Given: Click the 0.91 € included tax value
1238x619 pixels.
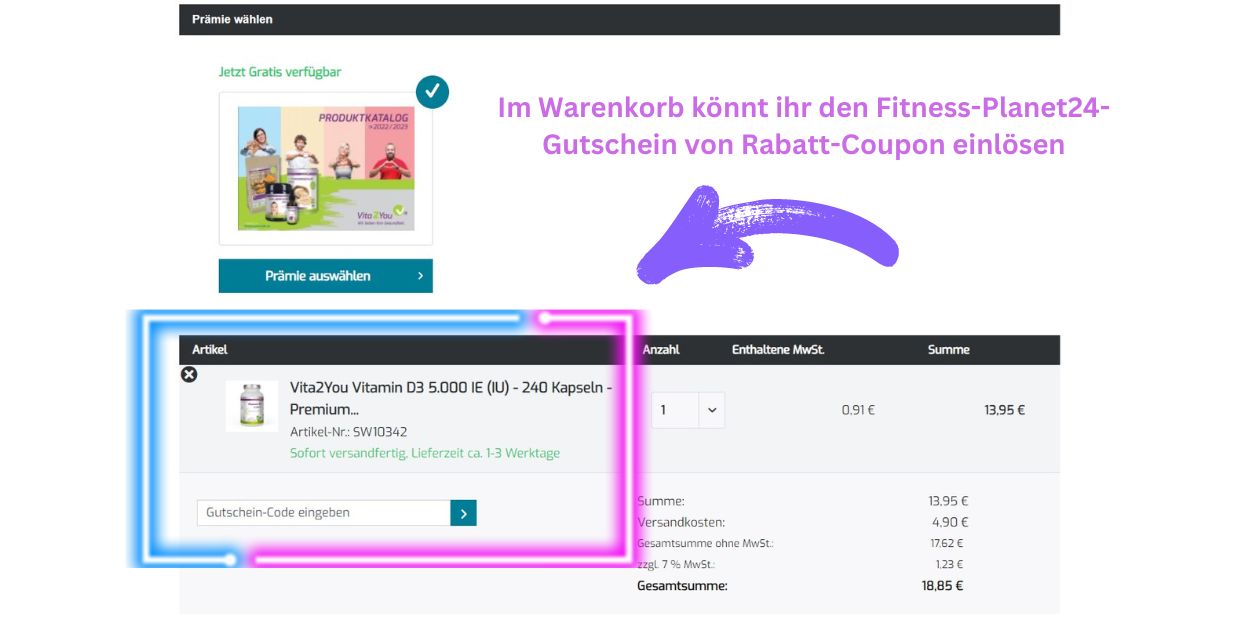Looking at the screenshot, I should pos(858,410).
